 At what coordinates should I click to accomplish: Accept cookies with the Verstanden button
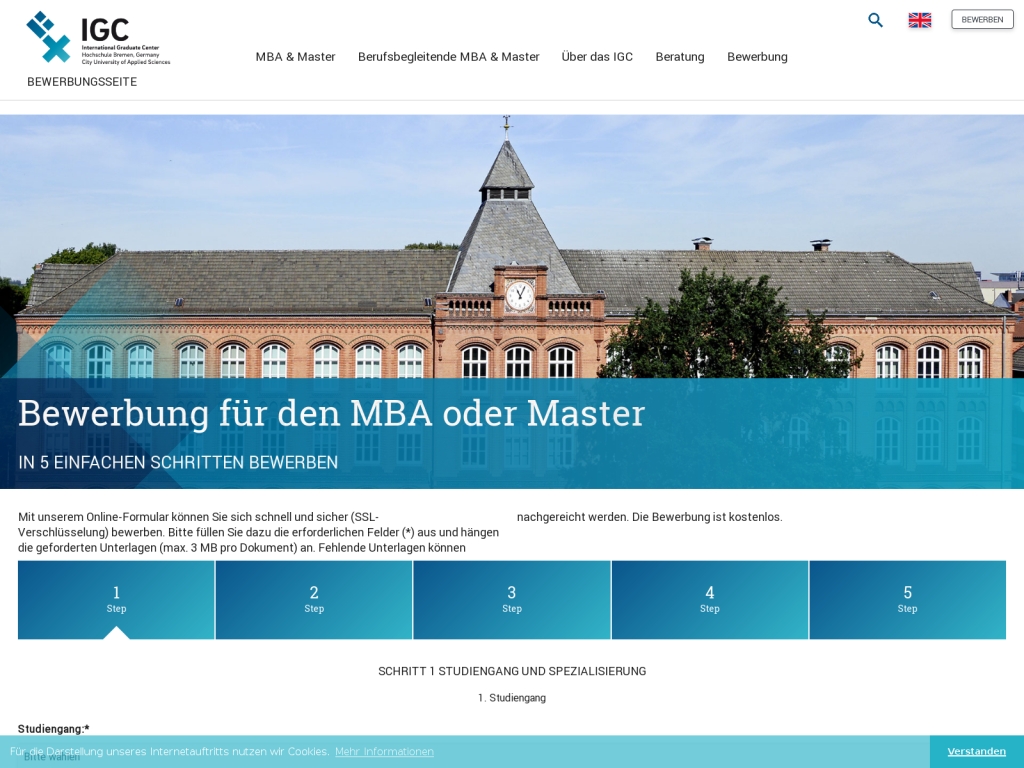[x=976, y=752]
